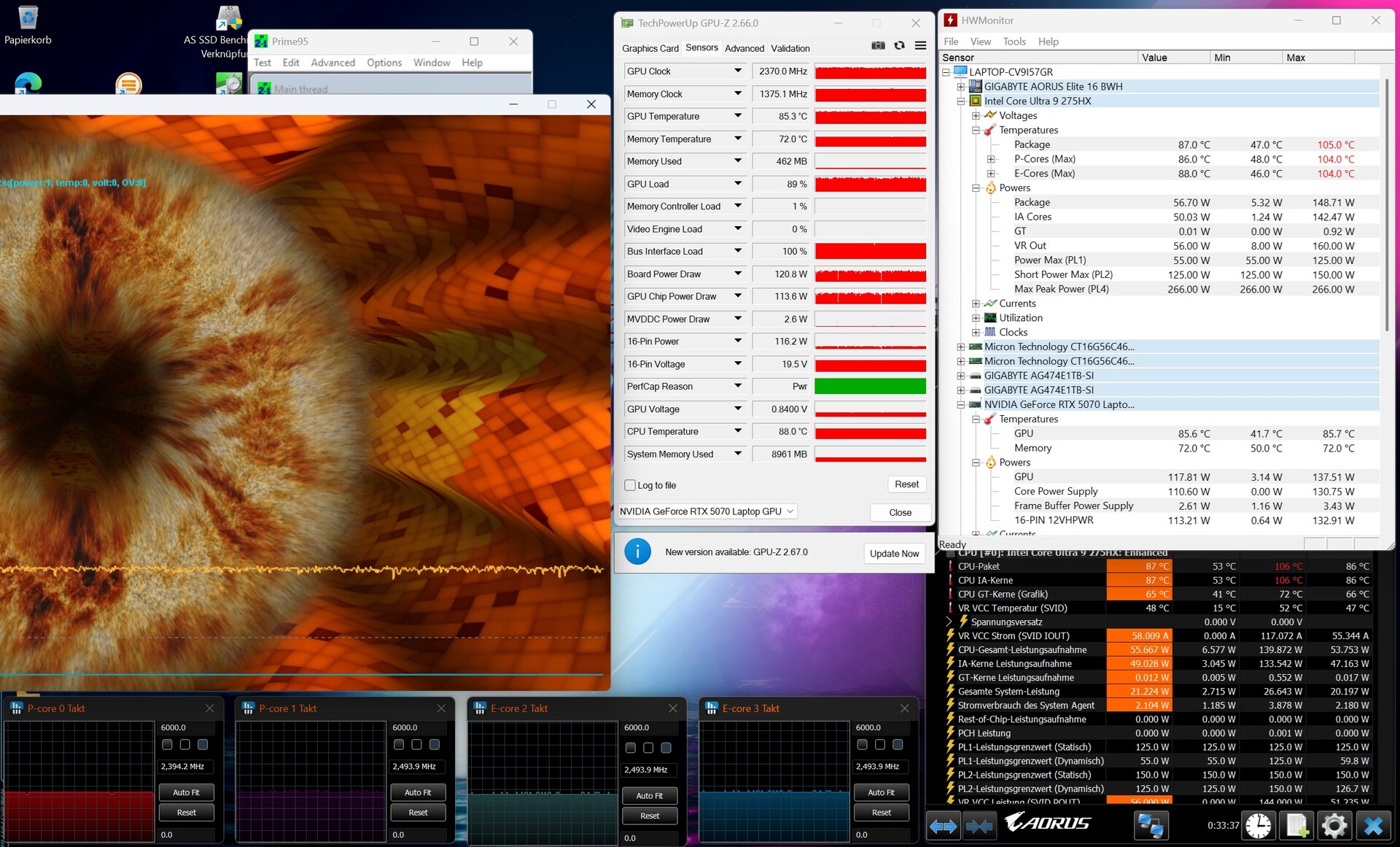Open the NVIDIA GeForce RTX 5070 GPU selector
Image resolution: width=1400 pixels, height=847 pixels.
[707, 511]
